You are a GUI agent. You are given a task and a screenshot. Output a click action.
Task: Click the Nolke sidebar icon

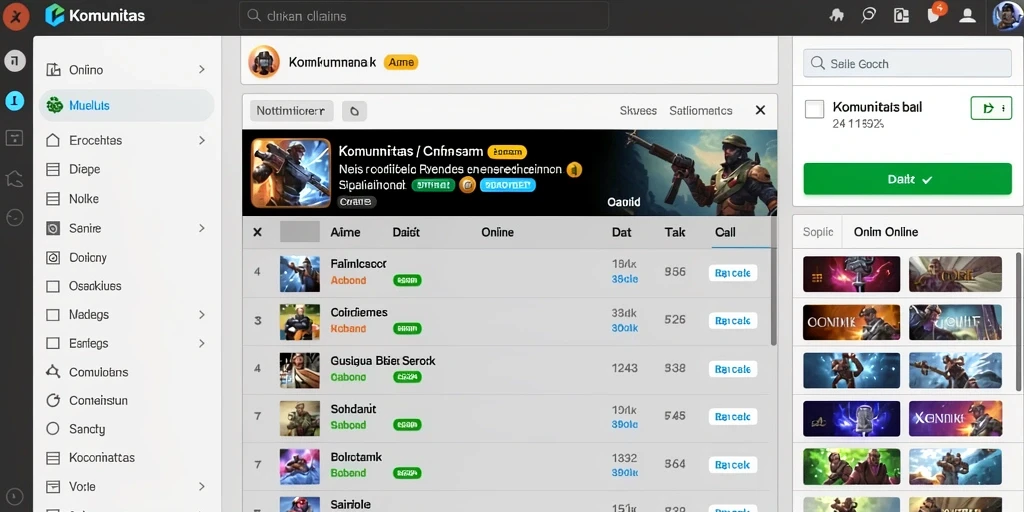[54, 199]
